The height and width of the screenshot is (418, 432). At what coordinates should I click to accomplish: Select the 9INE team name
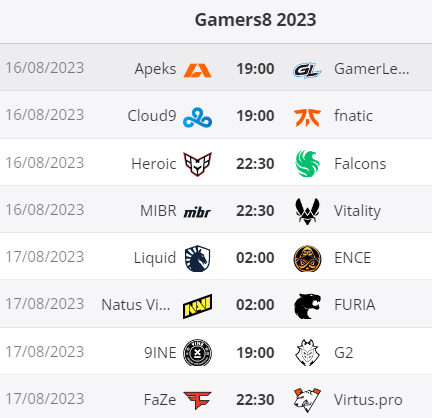(160, 353)
